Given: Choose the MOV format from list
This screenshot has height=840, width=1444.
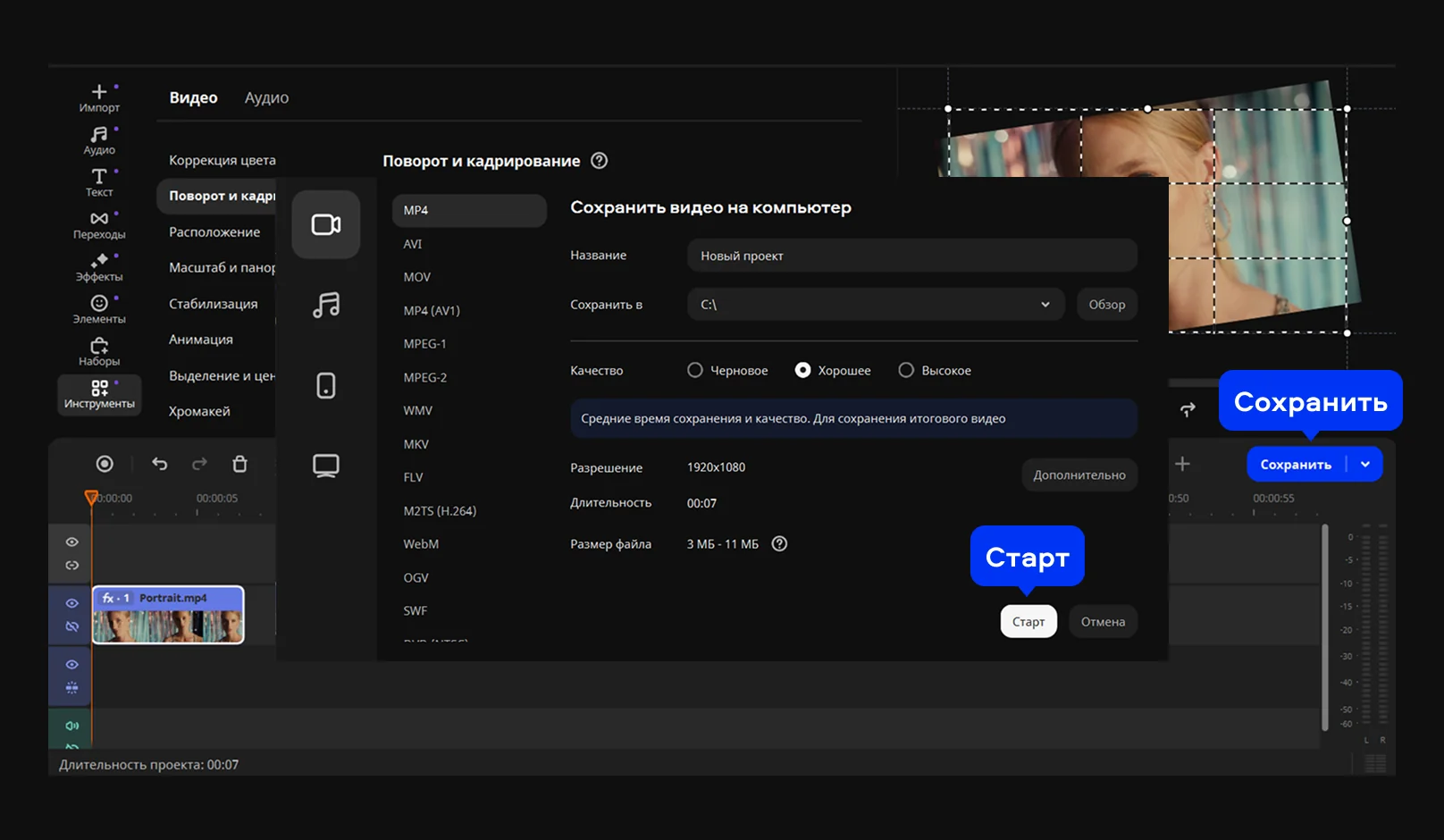Looking at the screenshot, I should (x=417, y=277).
